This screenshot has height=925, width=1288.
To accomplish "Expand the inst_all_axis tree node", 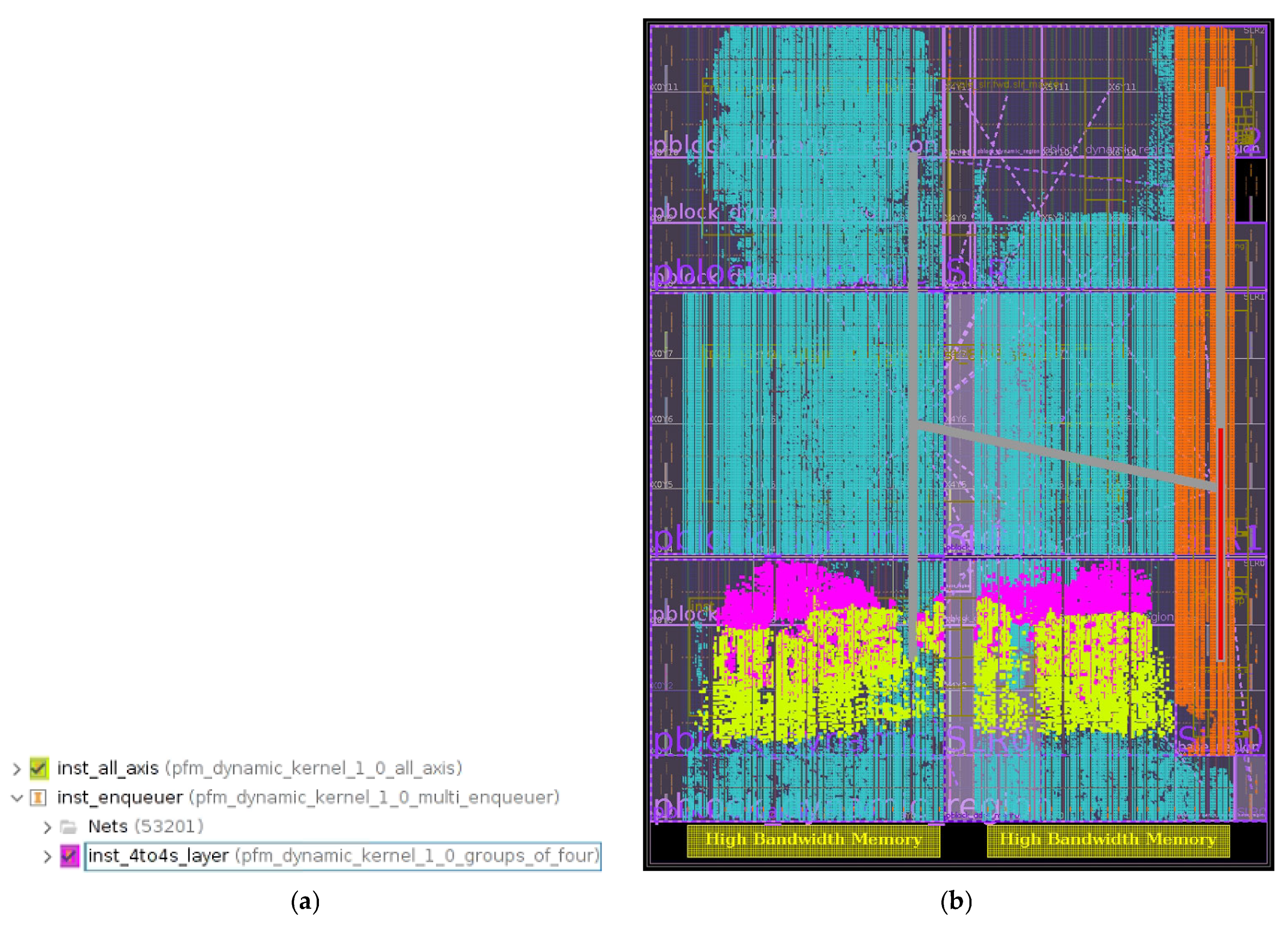I will pos(16,769).
